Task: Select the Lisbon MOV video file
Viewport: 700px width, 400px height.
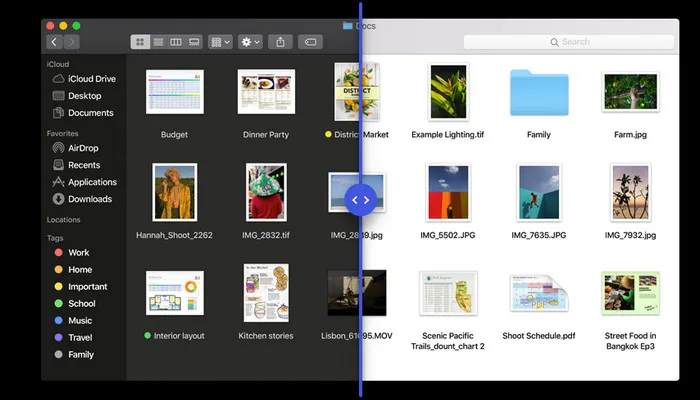Action: pos(357,293)
